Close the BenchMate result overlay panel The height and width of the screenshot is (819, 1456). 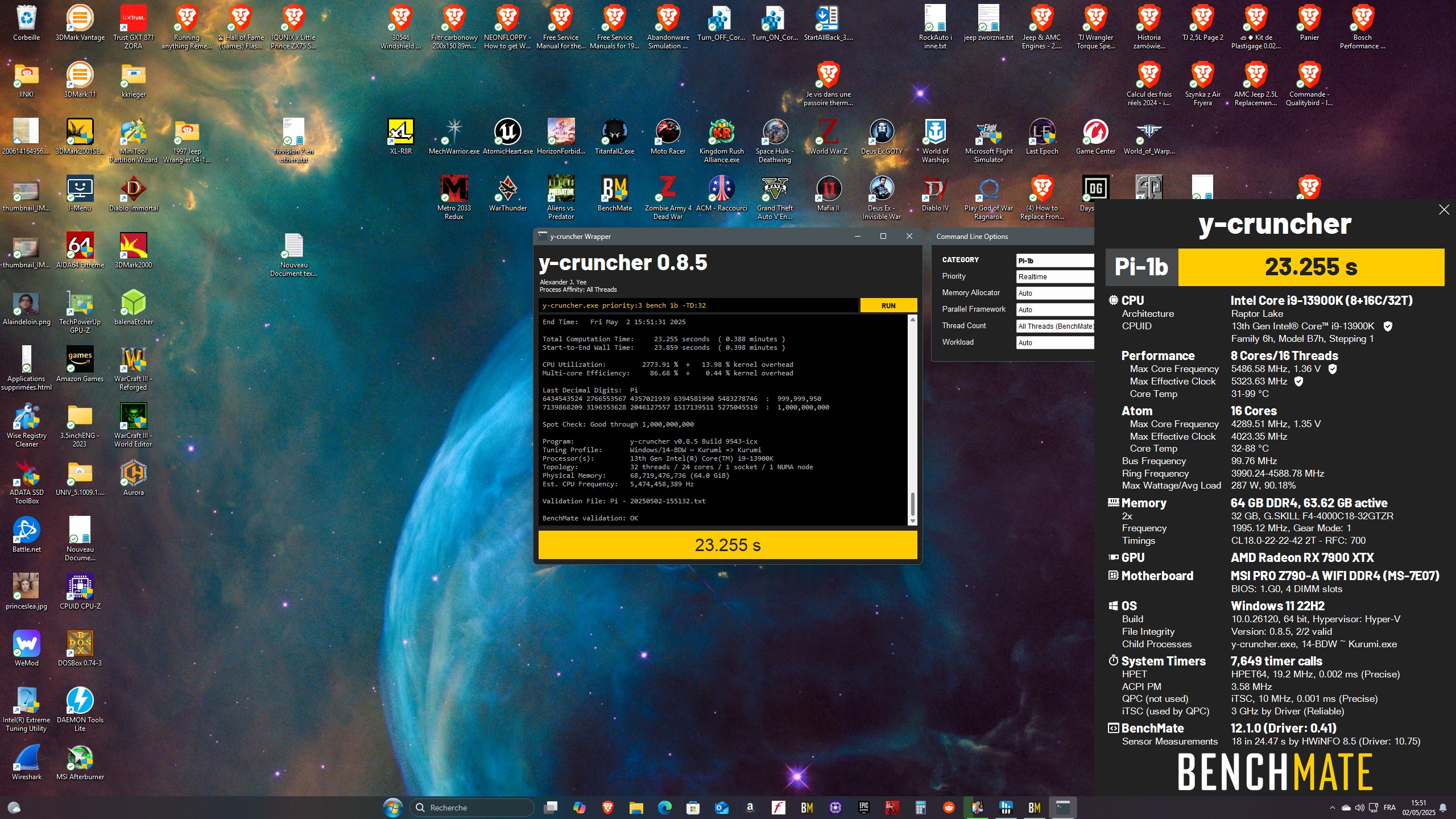1443,210
